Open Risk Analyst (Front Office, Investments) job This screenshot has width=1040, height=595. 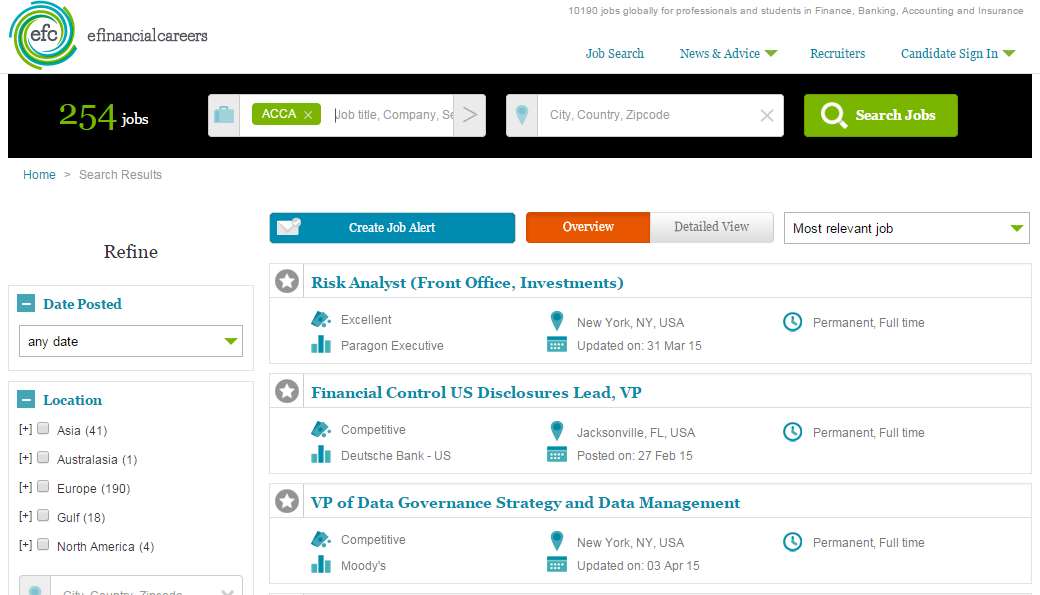click(467, 283)
